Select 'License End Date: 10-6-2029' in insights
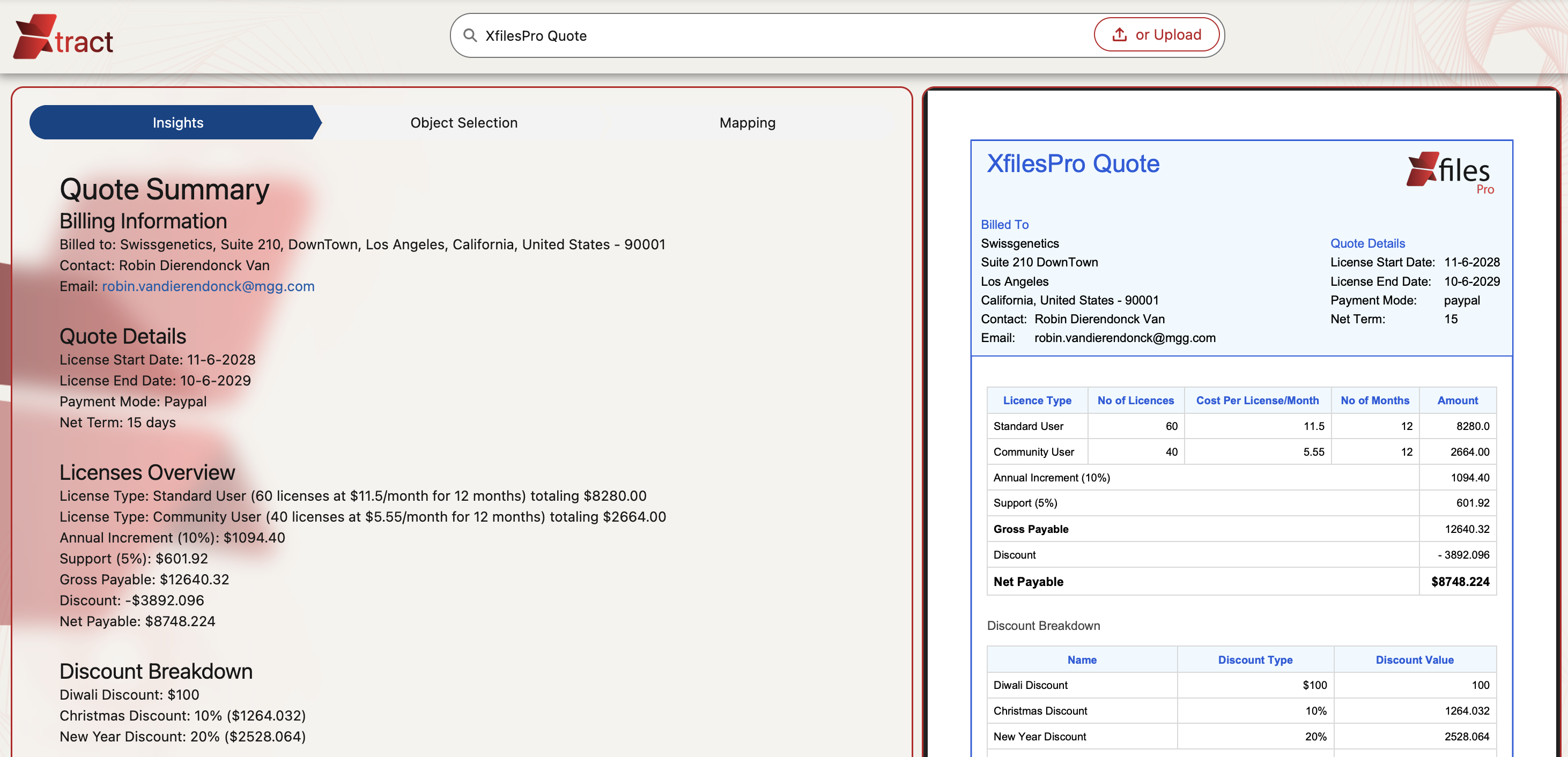This screenshot has width=1568, height=757. click(x=155, y=381)
